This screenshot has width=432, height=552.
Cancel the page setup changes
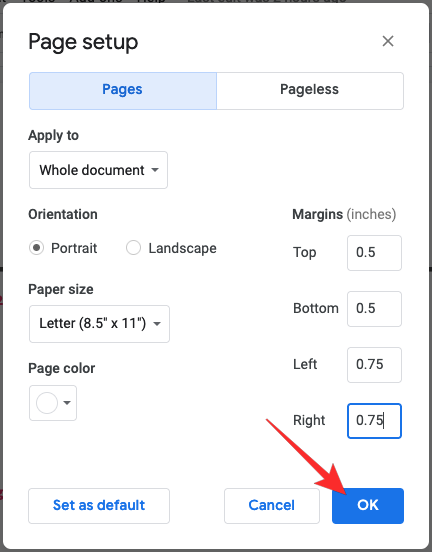(272, 506)
